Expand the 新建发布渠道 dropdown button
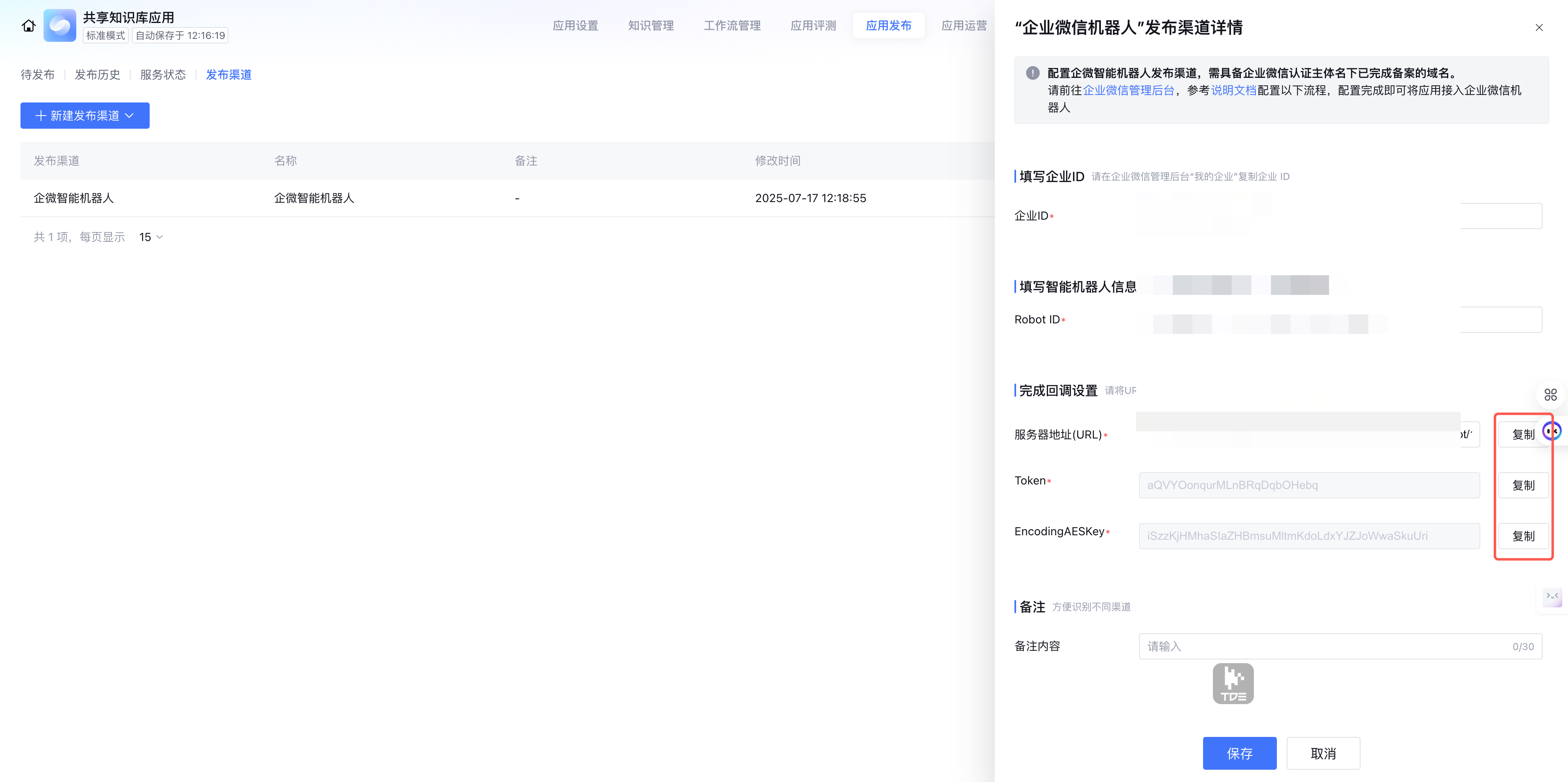The width and height of the screenshot is (1568, 782). (84, 116)
